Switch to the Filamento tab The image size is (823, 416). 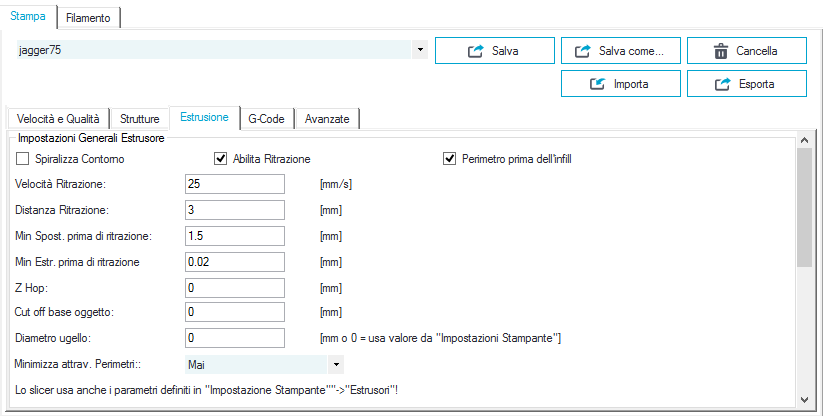point(88,17)
